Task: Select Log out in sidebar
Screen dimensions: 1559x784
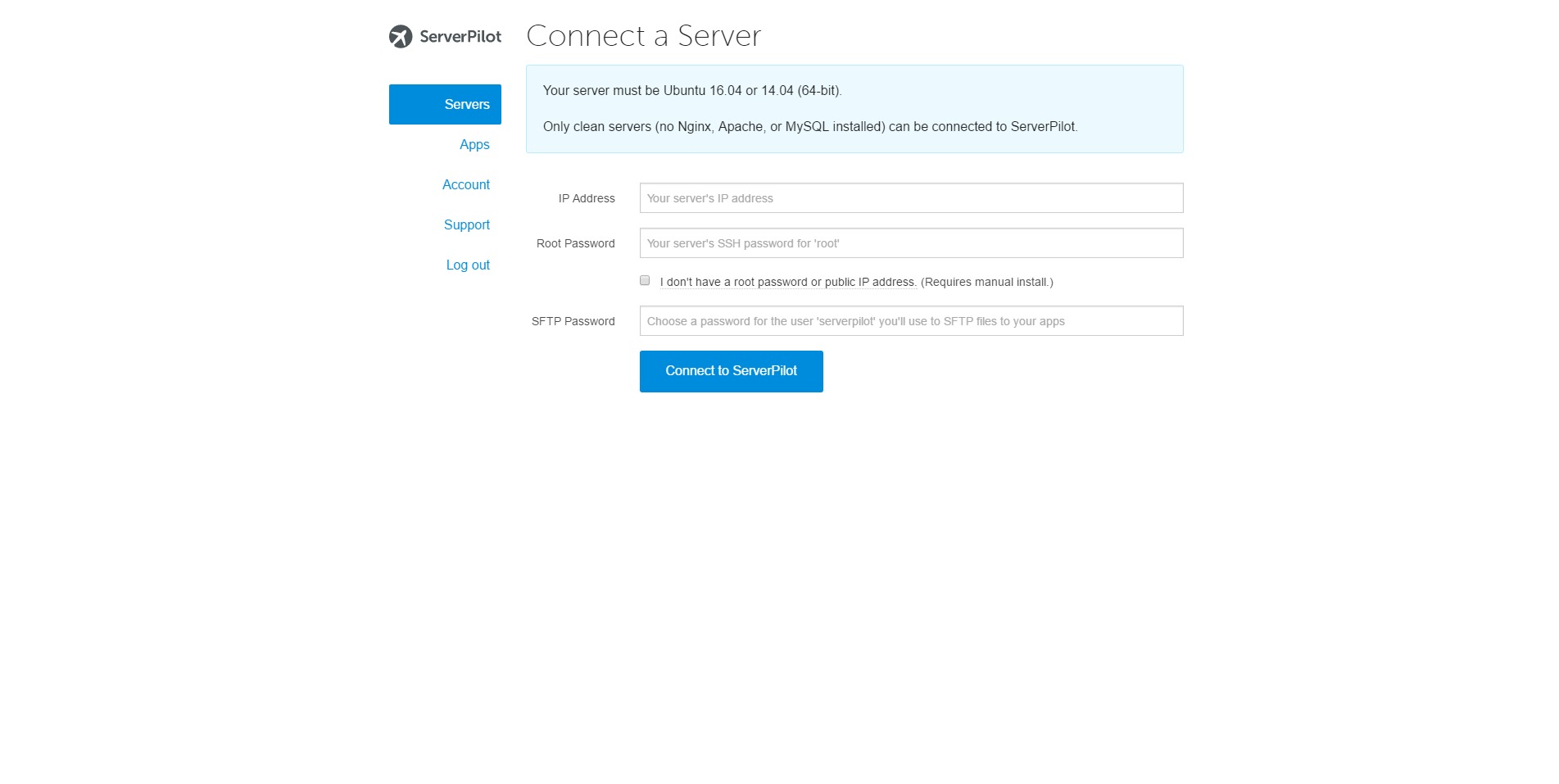Action: tap(468, 265)
